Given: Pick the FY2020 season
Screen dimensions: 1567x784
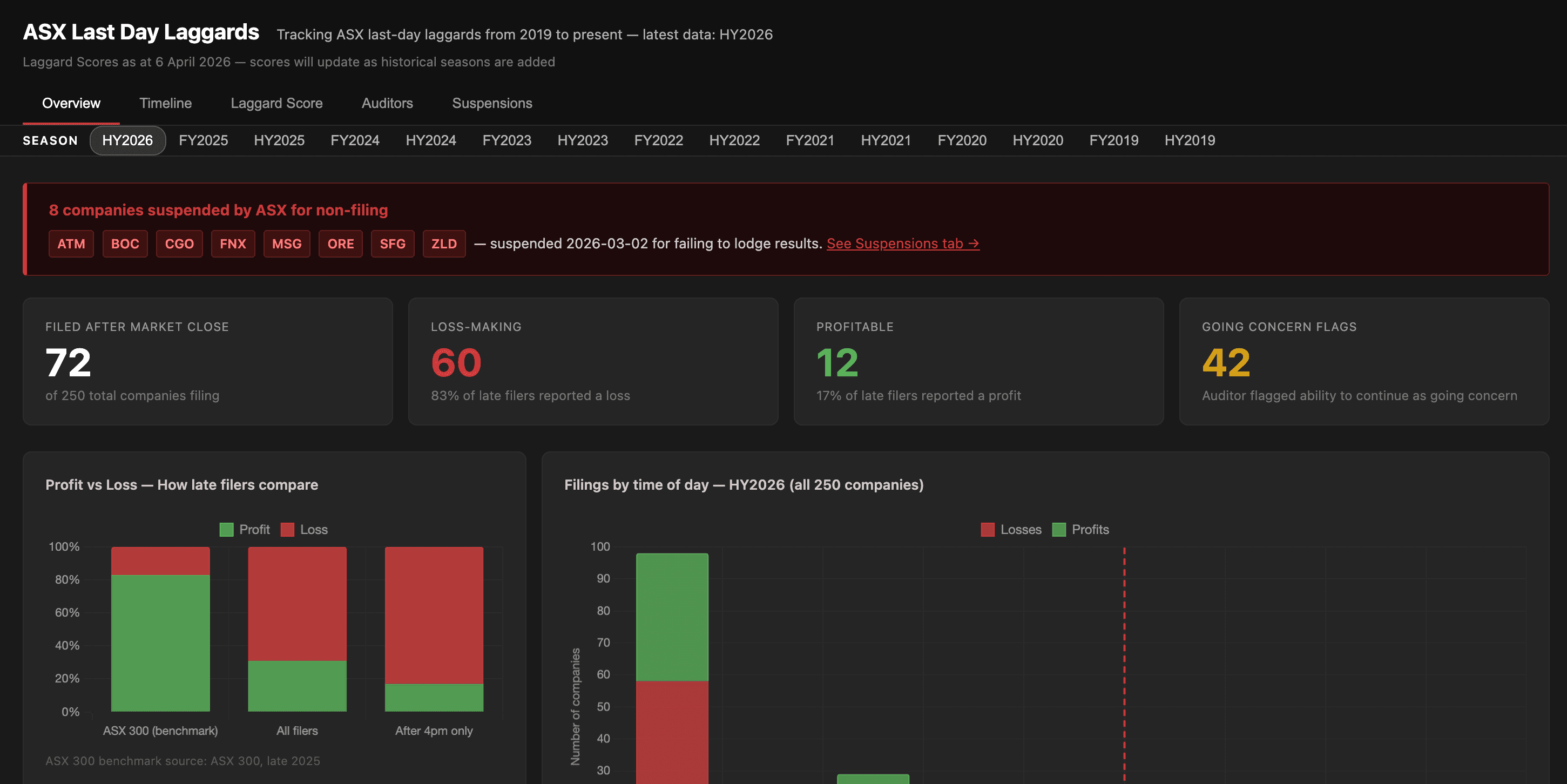Looking at the screenshot, I should point(962,140).
